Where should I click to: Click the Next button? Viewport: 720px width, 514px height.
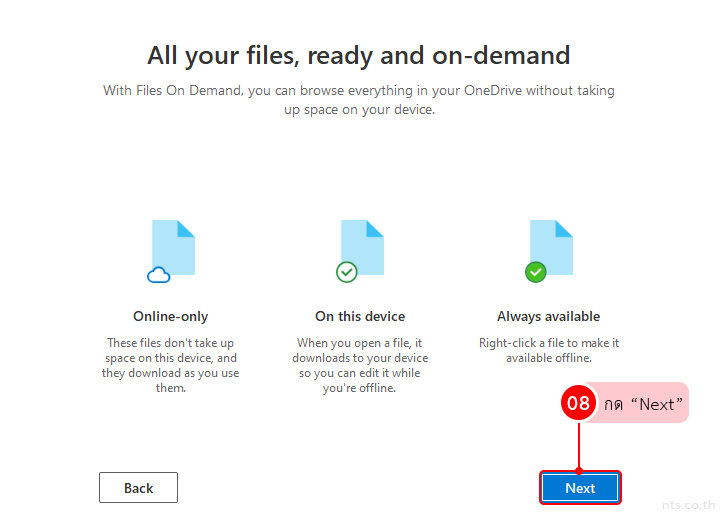(x=580, y=487)
